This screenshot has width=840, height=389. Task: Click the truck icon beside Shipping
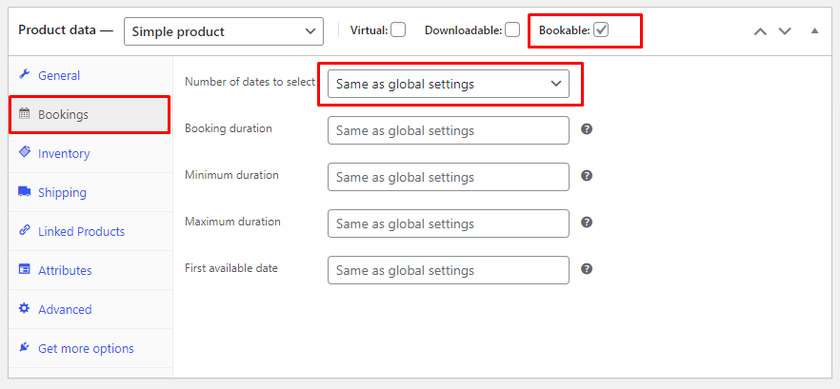click(x=24, y=191)
